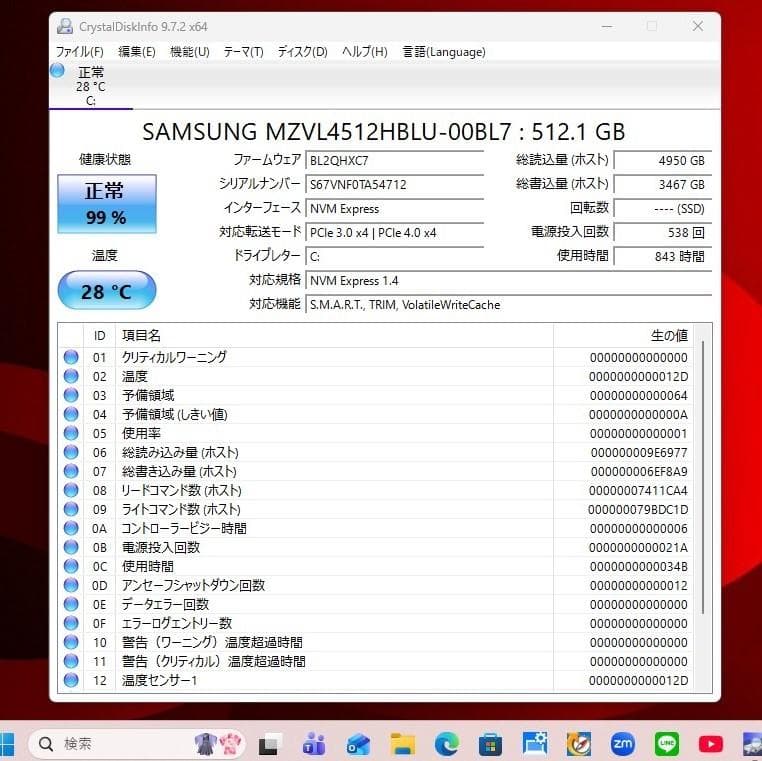Viewport: 762px width, 761px height.
Task: Open Microsoft Store from the taskbar
Action: click(x=490, y=744)
